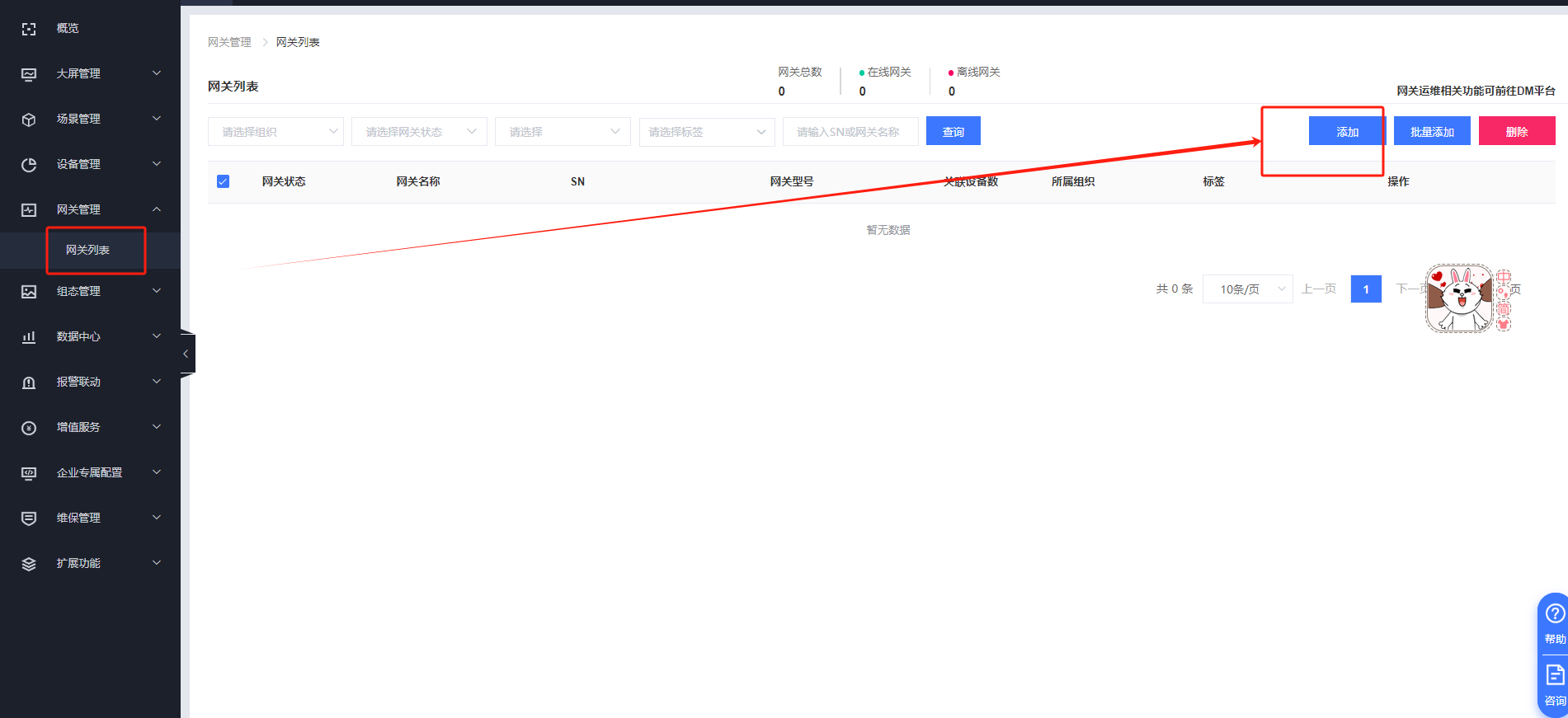
Task: Click the 报警联动 alarm icon
Action: (x=29, y=382)
